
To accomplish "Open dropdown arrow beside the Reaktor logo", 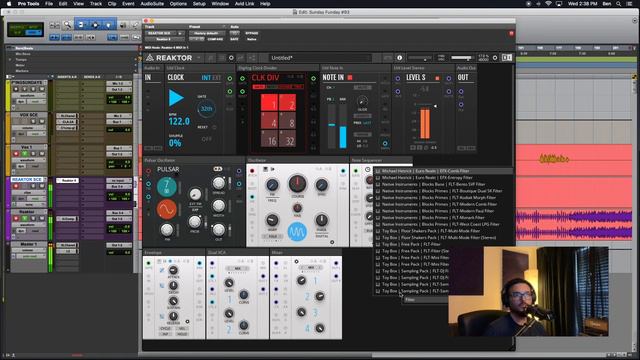I will point(199,58).
